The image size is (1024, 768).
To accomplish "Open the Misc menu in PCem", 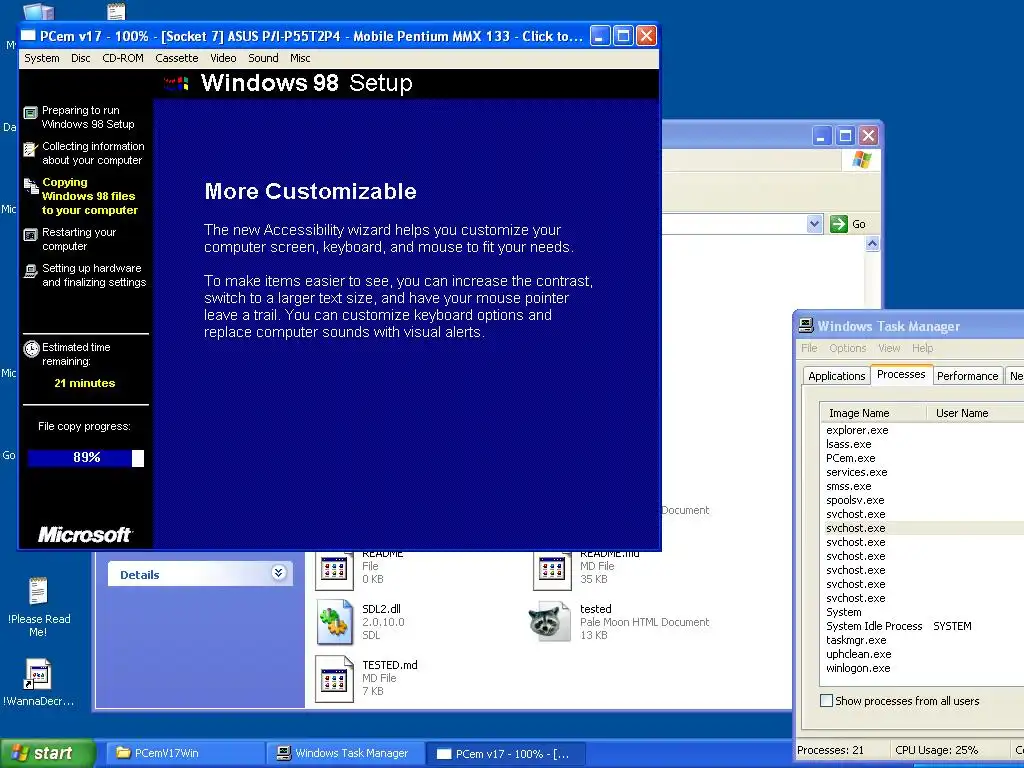I will (x=300, y=58).
